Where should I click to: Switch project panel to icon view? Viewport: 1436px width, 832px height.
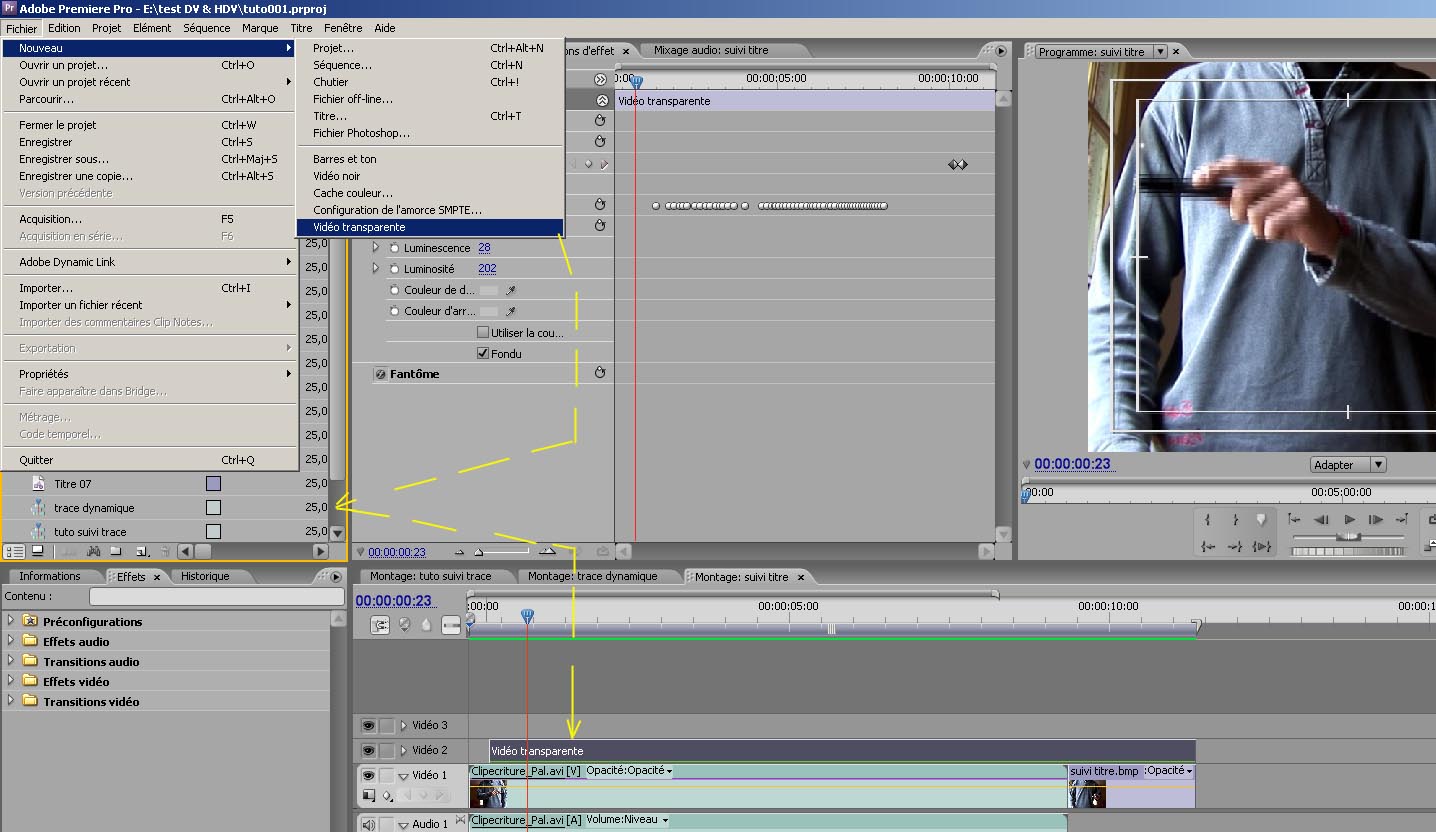point(38,551)
